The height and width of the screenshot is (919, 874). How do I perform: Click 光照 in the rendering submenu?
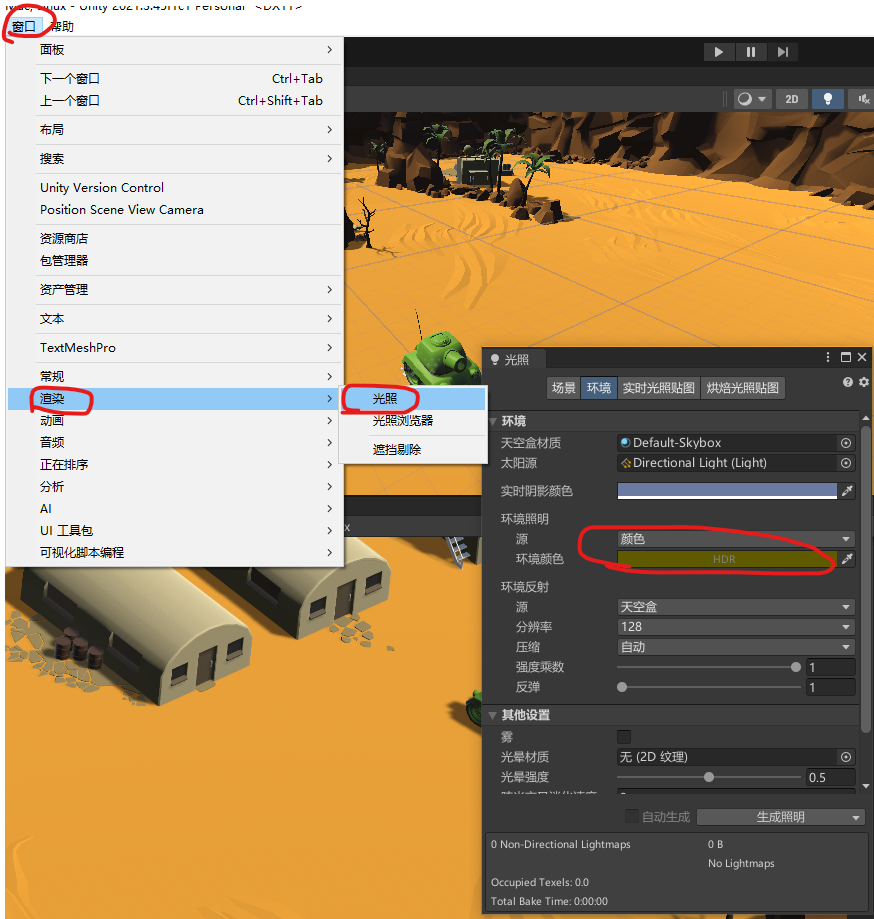click(414, 399)
